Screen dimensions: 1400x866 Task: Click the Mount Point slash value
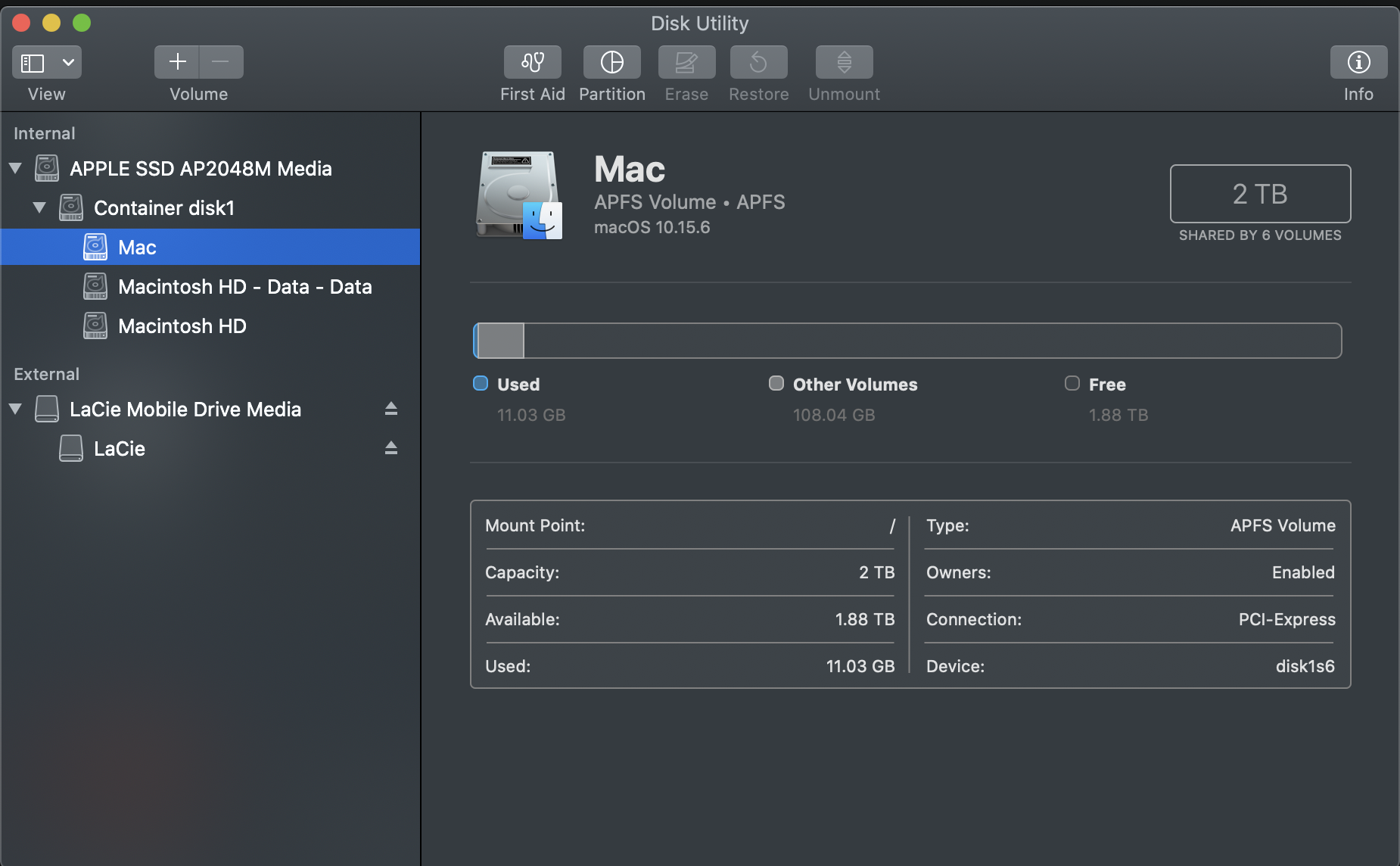pyautogui.click(x=892, y=525)
